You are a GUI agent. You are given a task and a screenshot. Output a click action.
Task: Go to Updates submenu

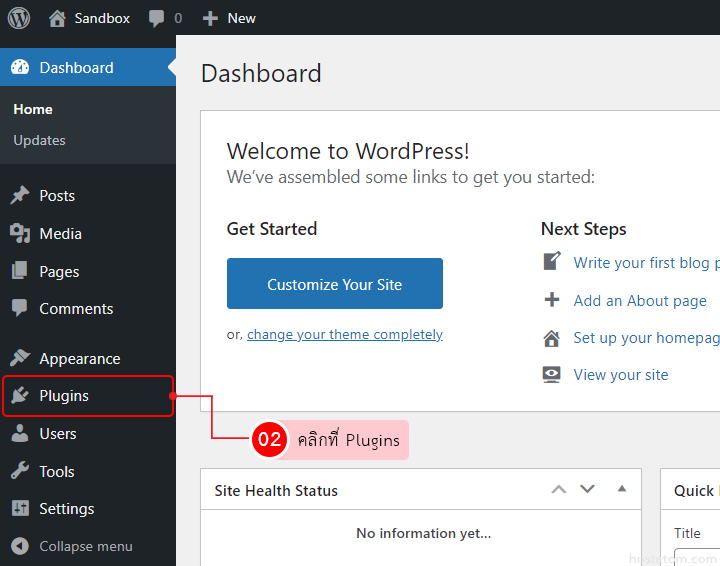point(40,140)
